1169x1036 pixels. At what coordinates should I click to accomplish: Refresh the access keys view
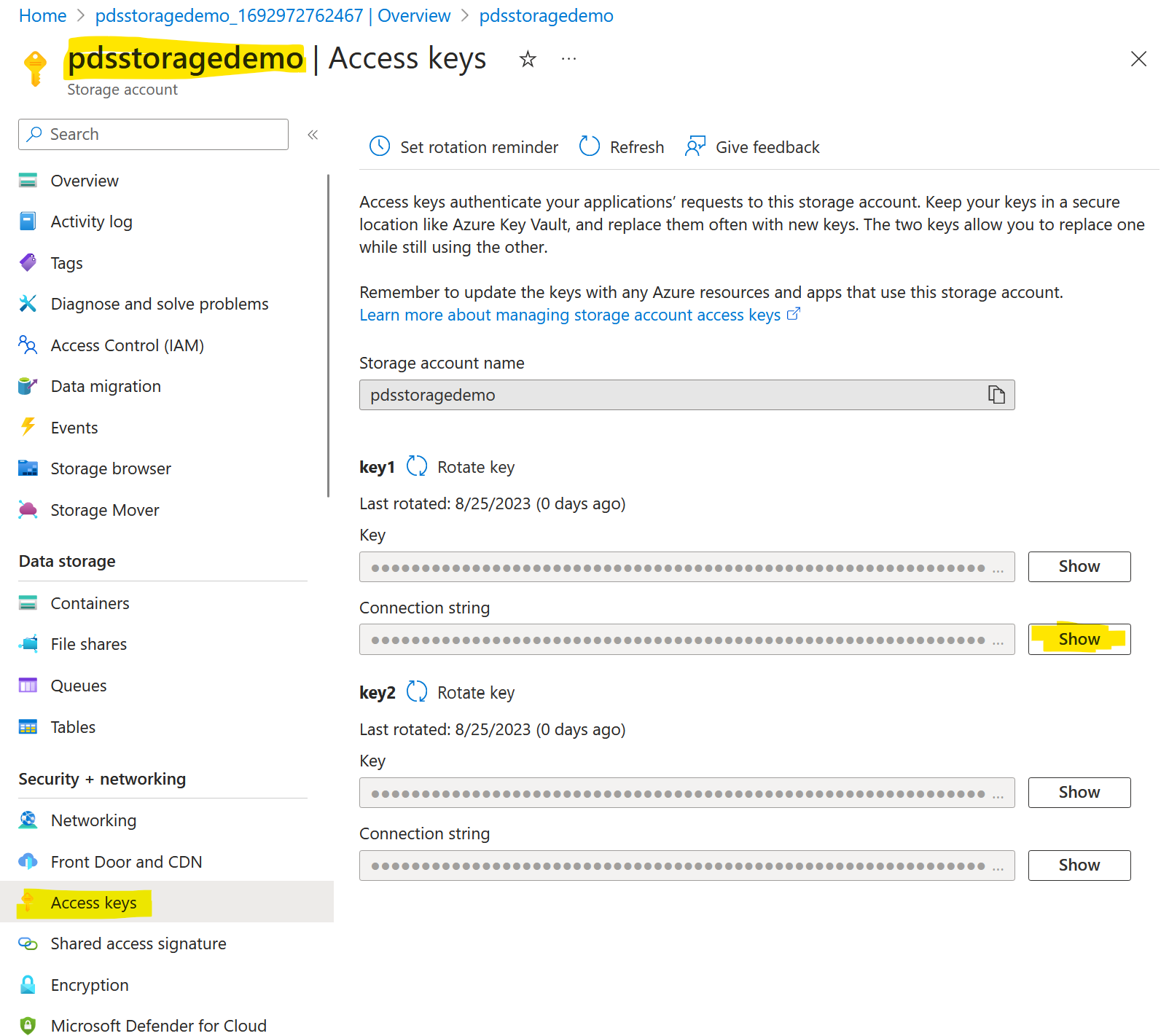621,146
